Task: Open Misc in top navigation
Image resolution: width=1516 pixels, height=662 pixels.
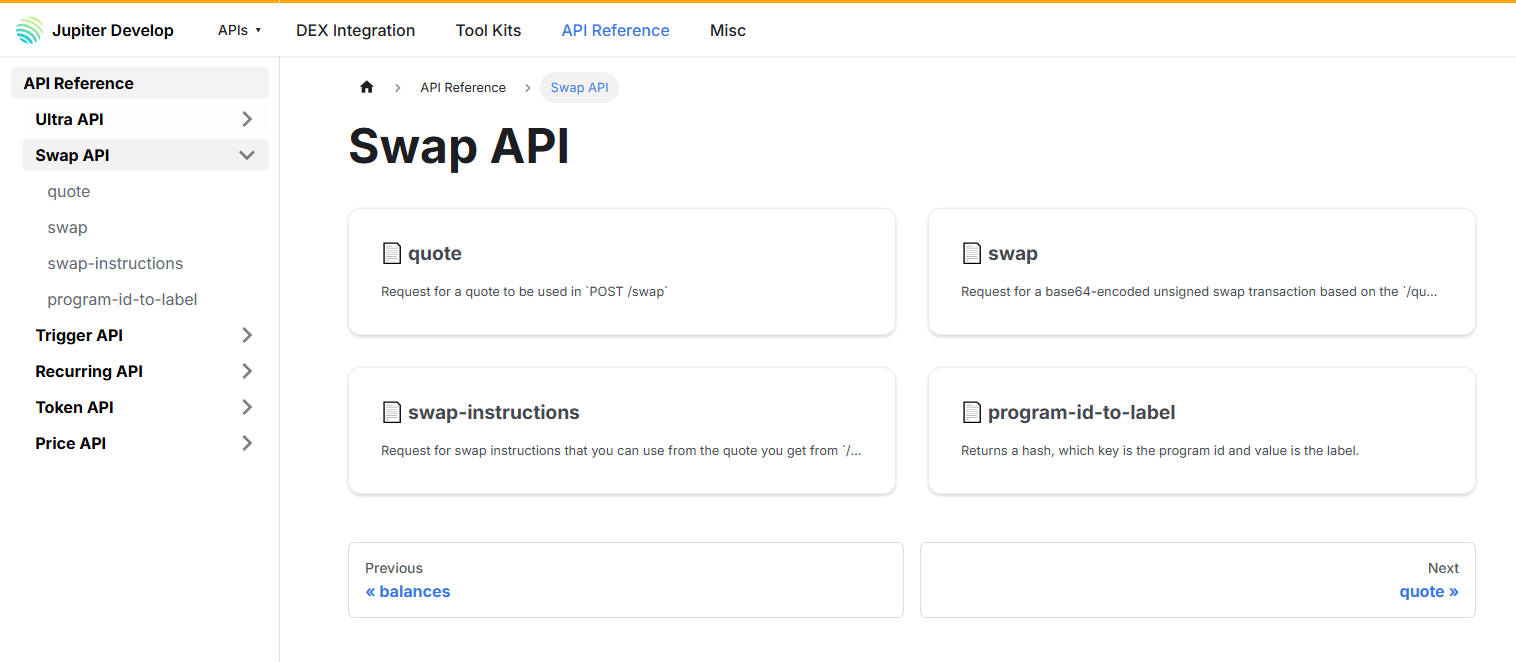Action: (728, 30)
